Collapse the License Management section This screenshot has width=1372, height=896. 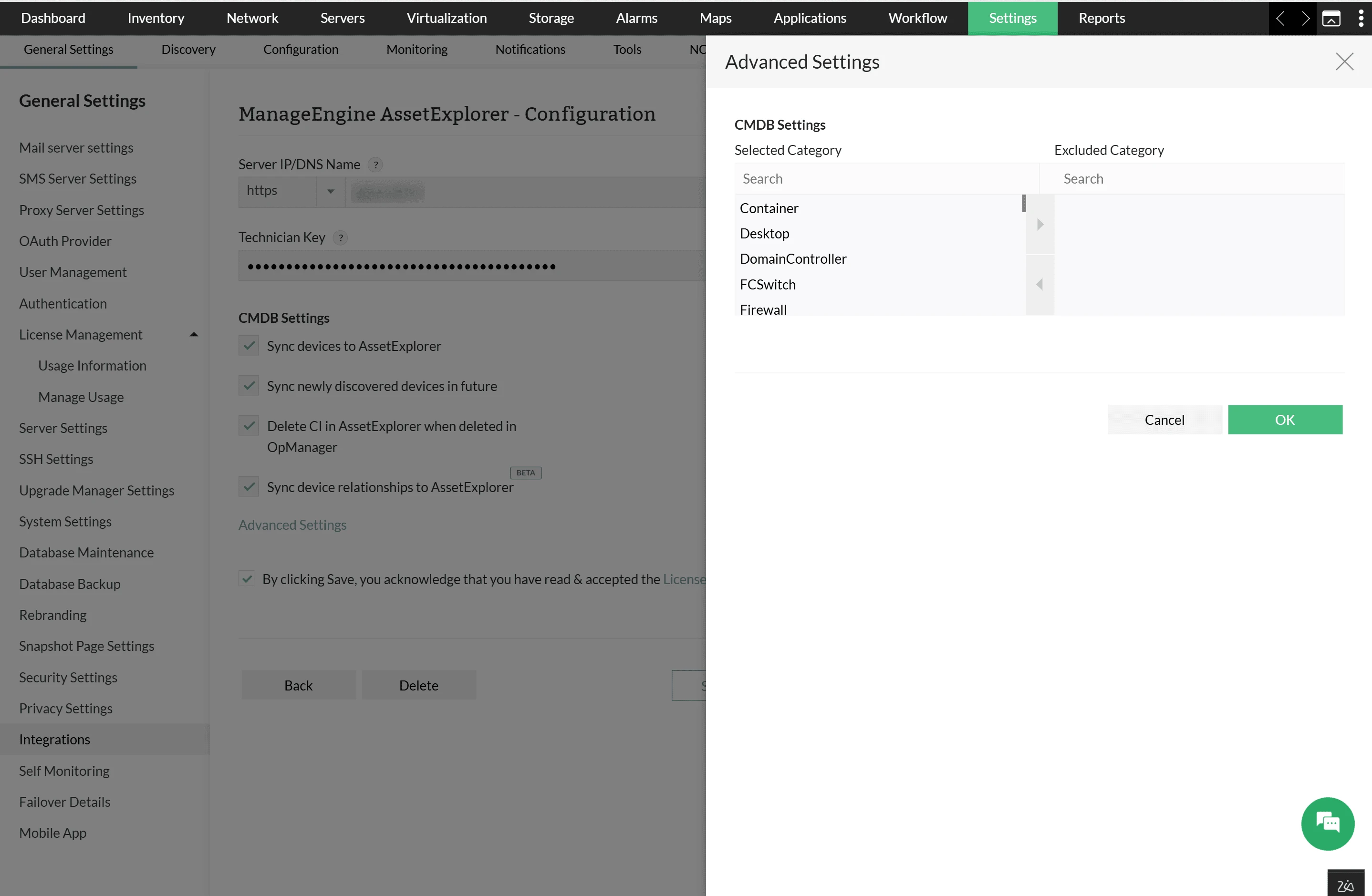194,334
